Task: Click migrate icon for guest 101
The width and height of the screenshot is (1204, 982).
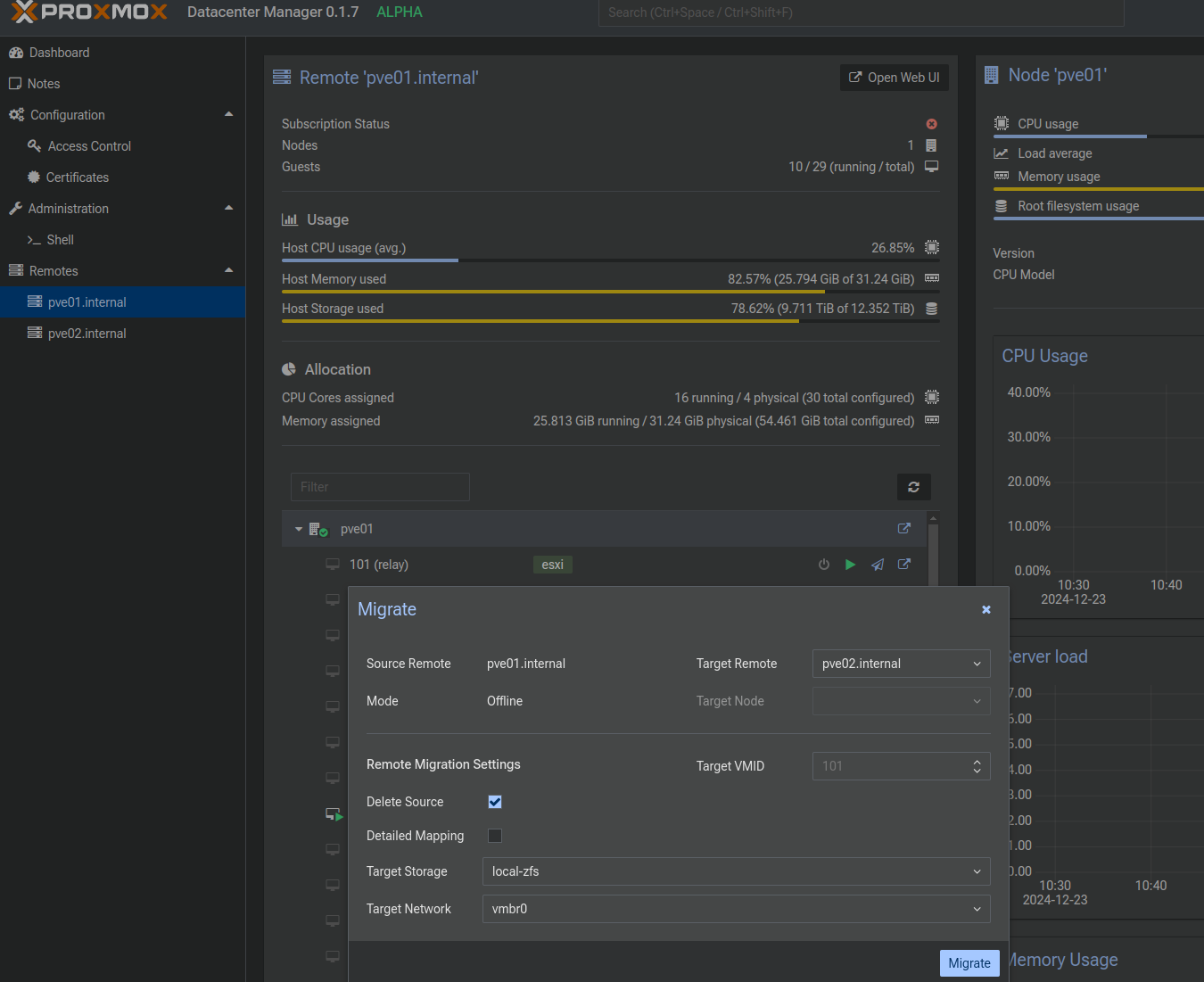Action: click(x=878, y=565)
